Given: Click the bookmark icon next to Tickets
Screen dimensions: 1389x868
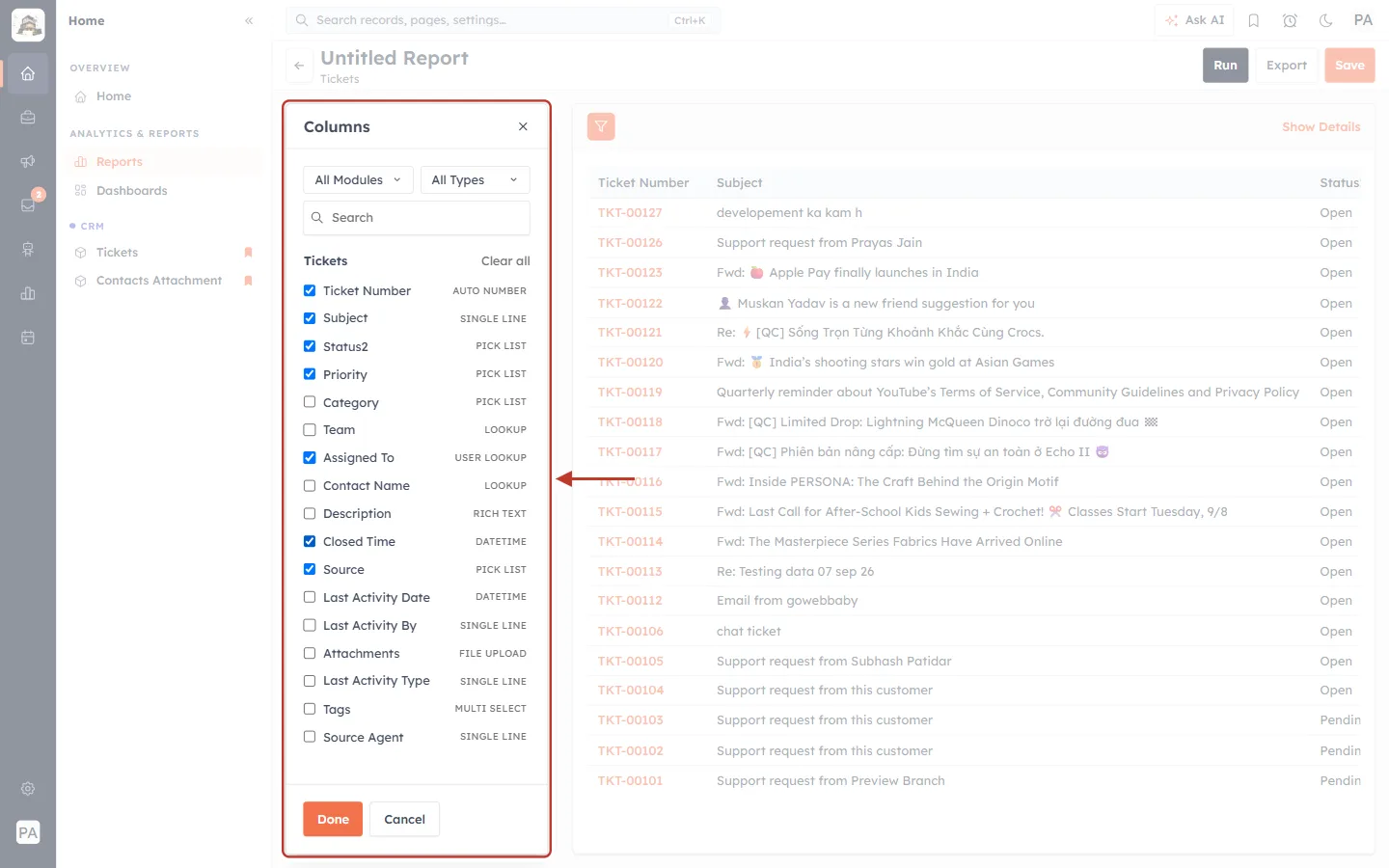Looking at the screenshot, I should pos(248,252).
